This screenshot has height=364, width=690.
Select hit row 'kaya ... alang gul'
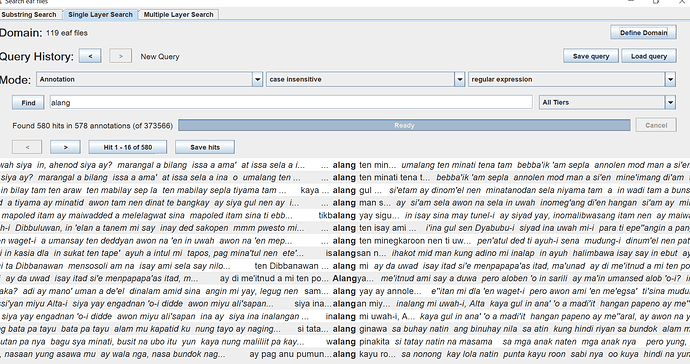tap(345, 190)
